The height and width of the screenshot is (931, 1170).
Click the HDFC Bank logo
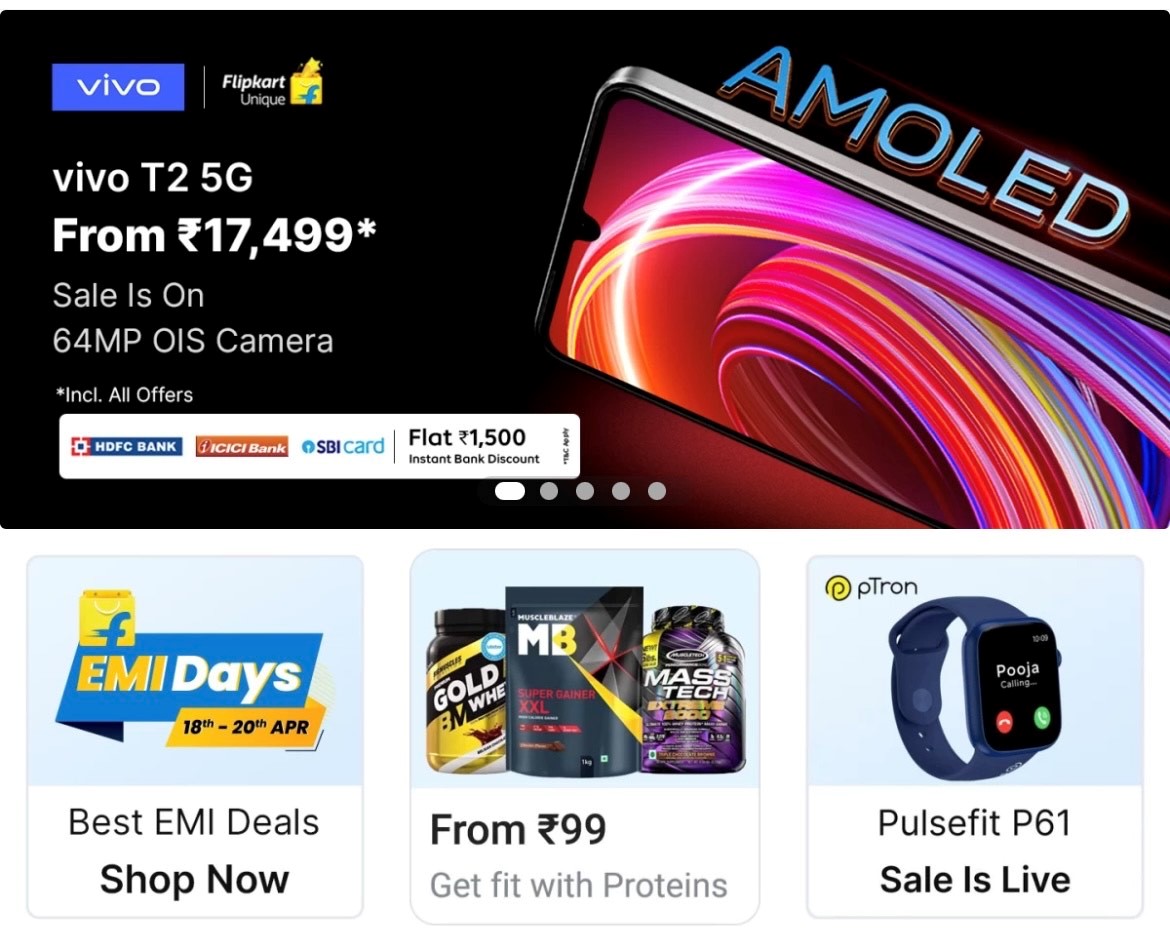[126, 446]
